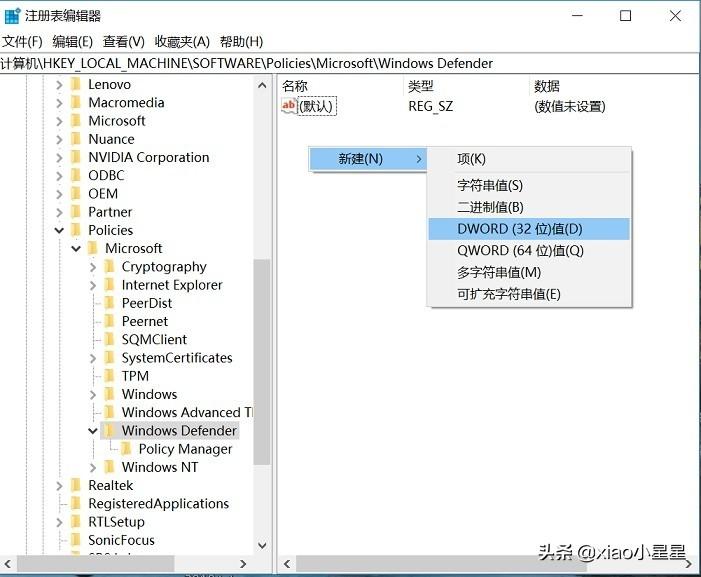Collapse the Policies key

(x=59, y=231)
